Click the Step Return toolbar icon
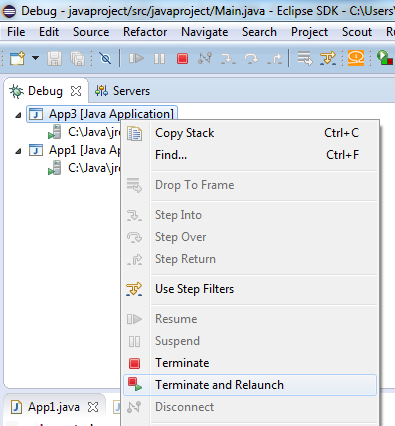This screenshot has height=426, width=395. pos(275,59)
